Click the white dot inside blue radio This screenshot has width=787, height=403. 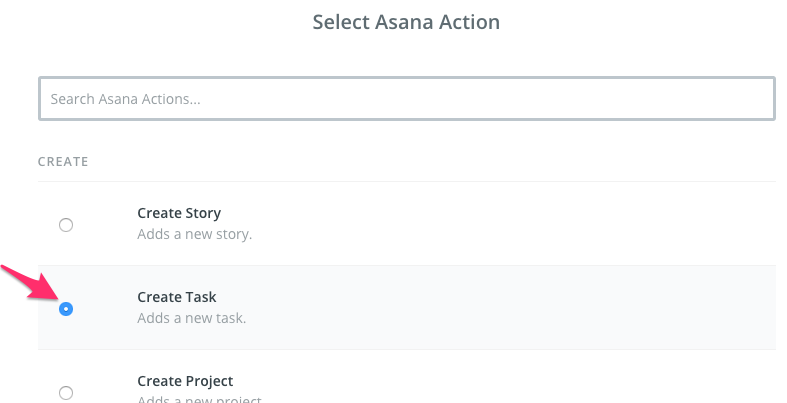pos(66,309)
